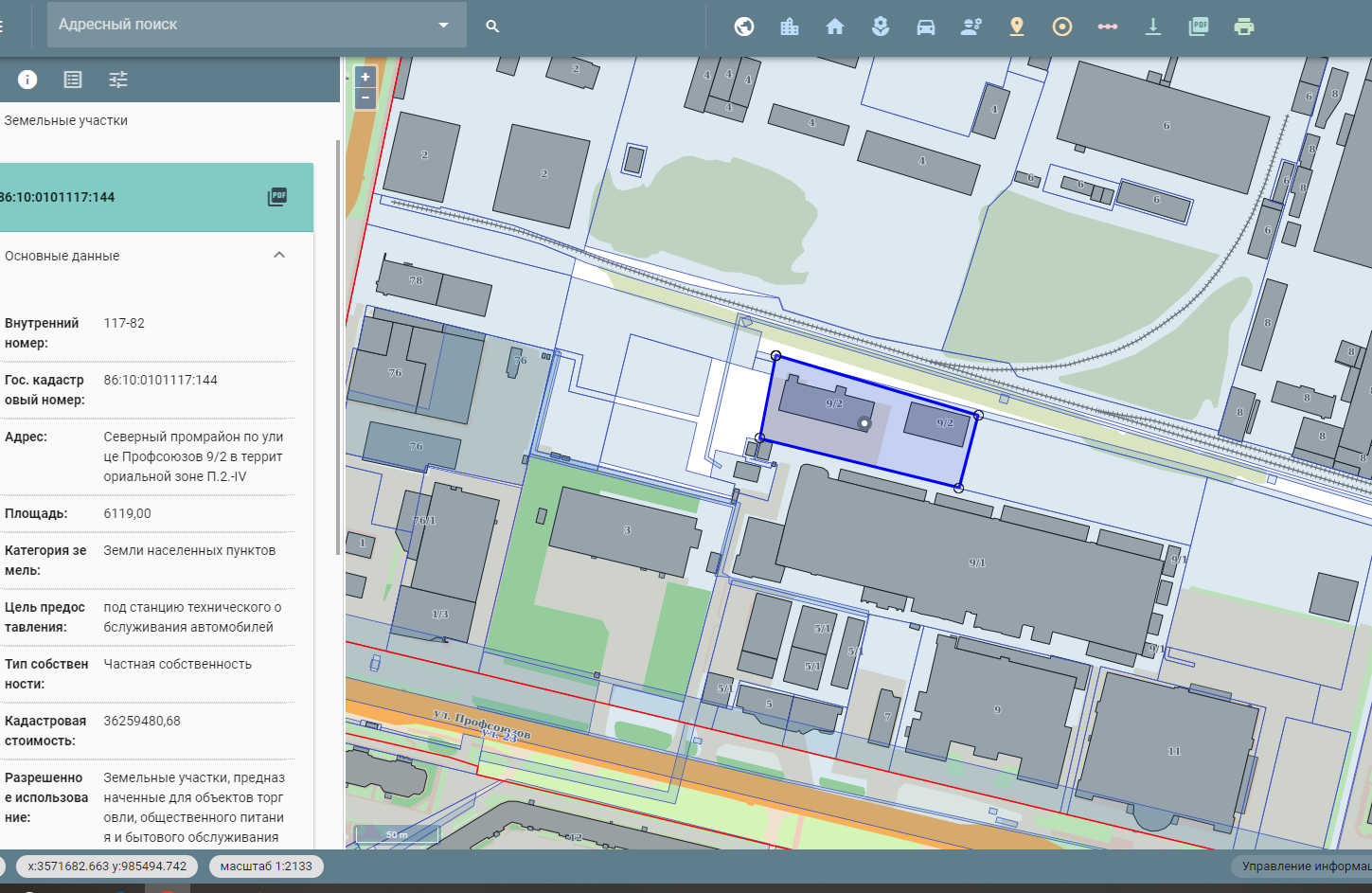The height and width of the screenshot is (893, 1372).
Task: Collapse the Основные данные section
Action: point(279,255)
